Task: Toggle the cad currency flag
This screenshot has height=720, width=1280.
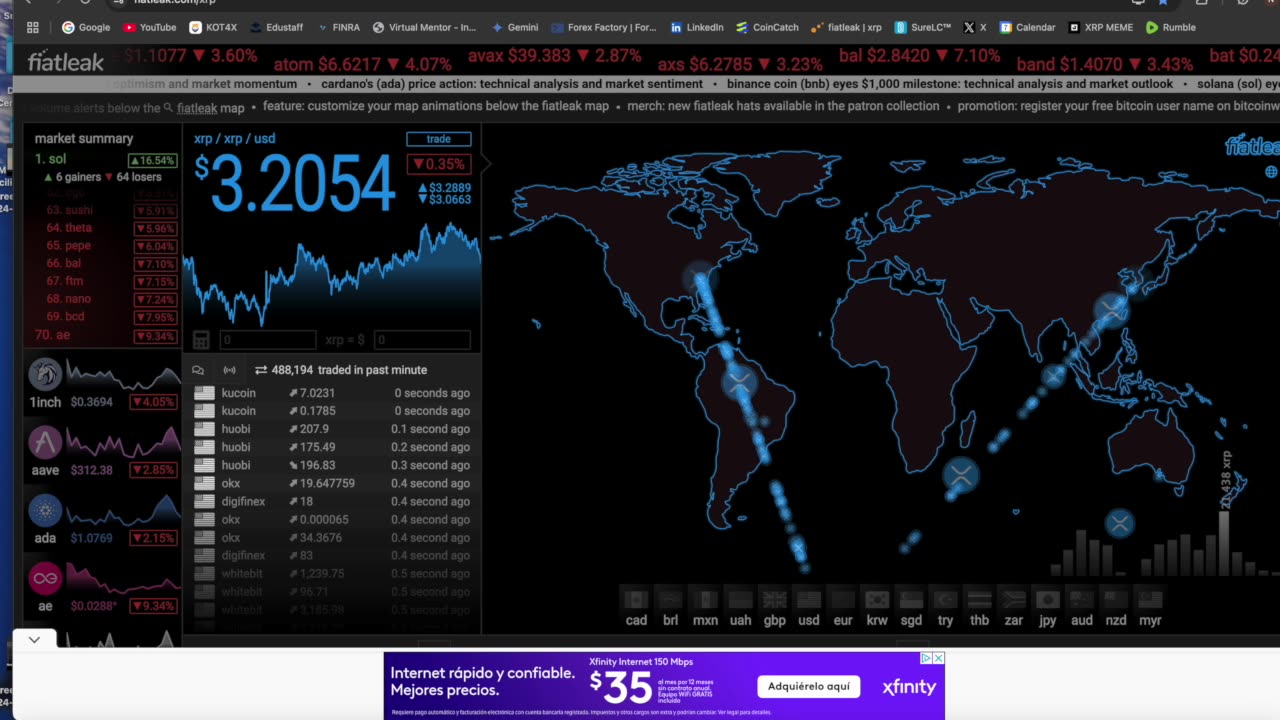Action: tap(636, 600)
